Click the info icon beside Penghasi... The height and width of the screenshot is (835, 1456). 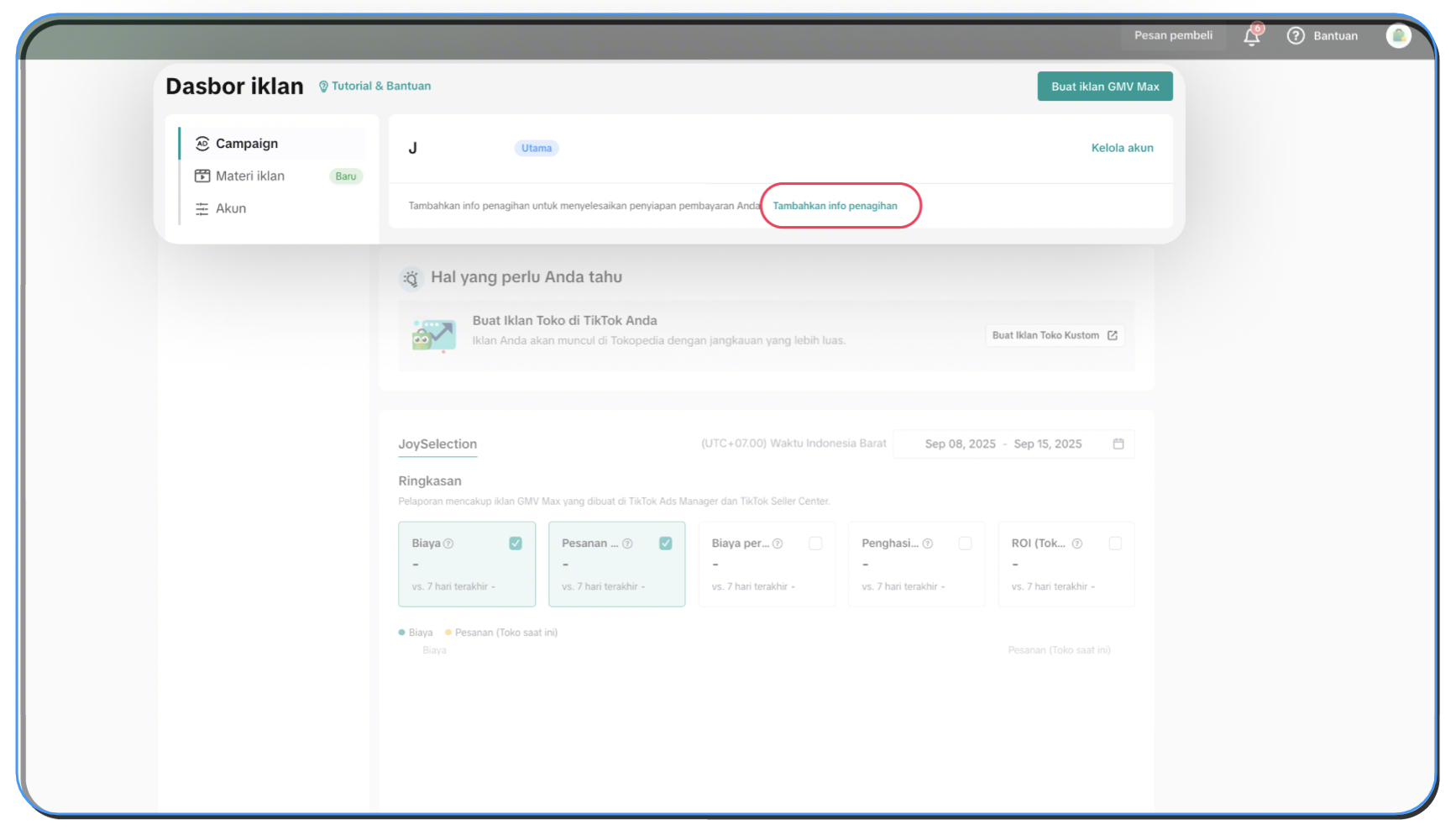(928, 544)
